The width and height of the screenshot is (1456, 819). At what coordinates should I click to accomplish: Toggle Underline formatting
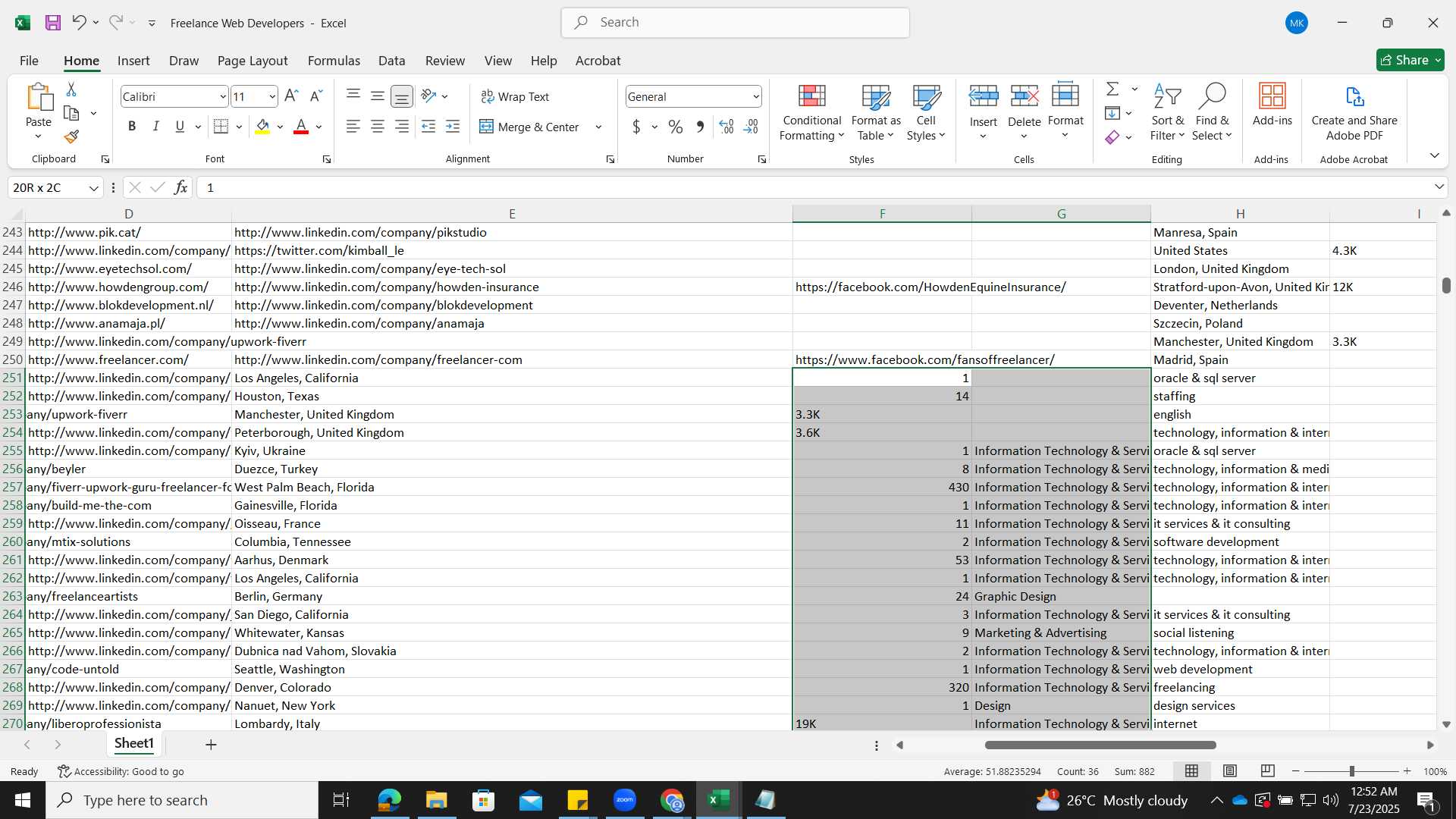pyautogui.click(x=180, y=127)
